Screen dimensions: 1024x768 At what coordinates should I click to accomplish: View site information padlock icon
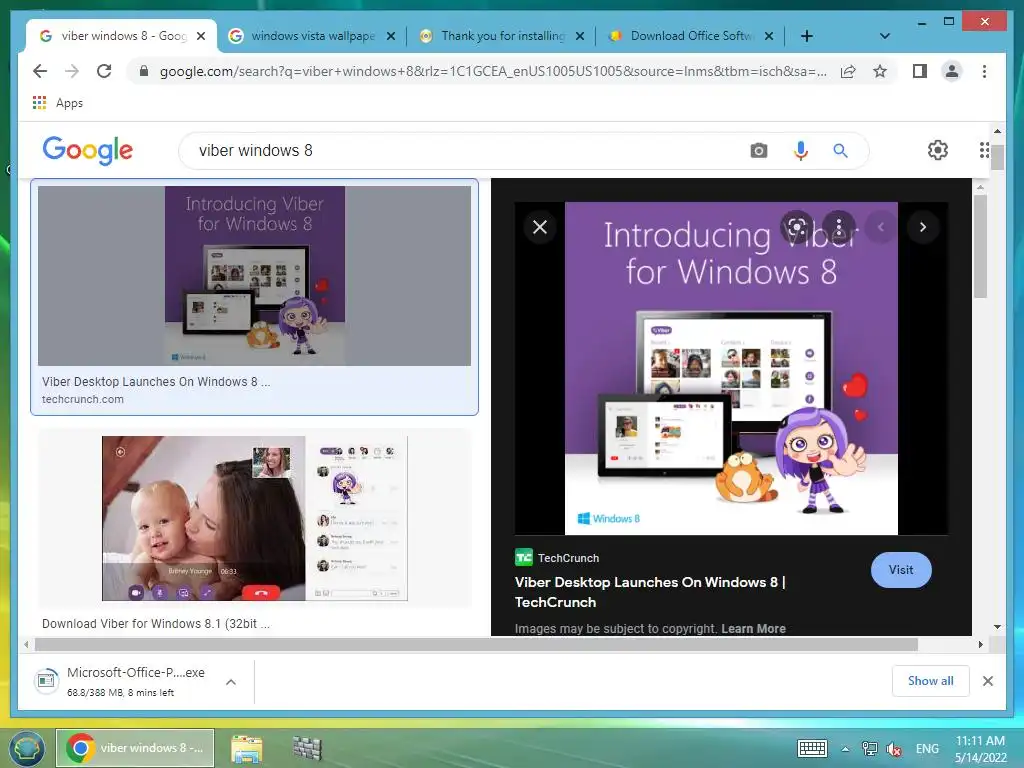[144, 71]
